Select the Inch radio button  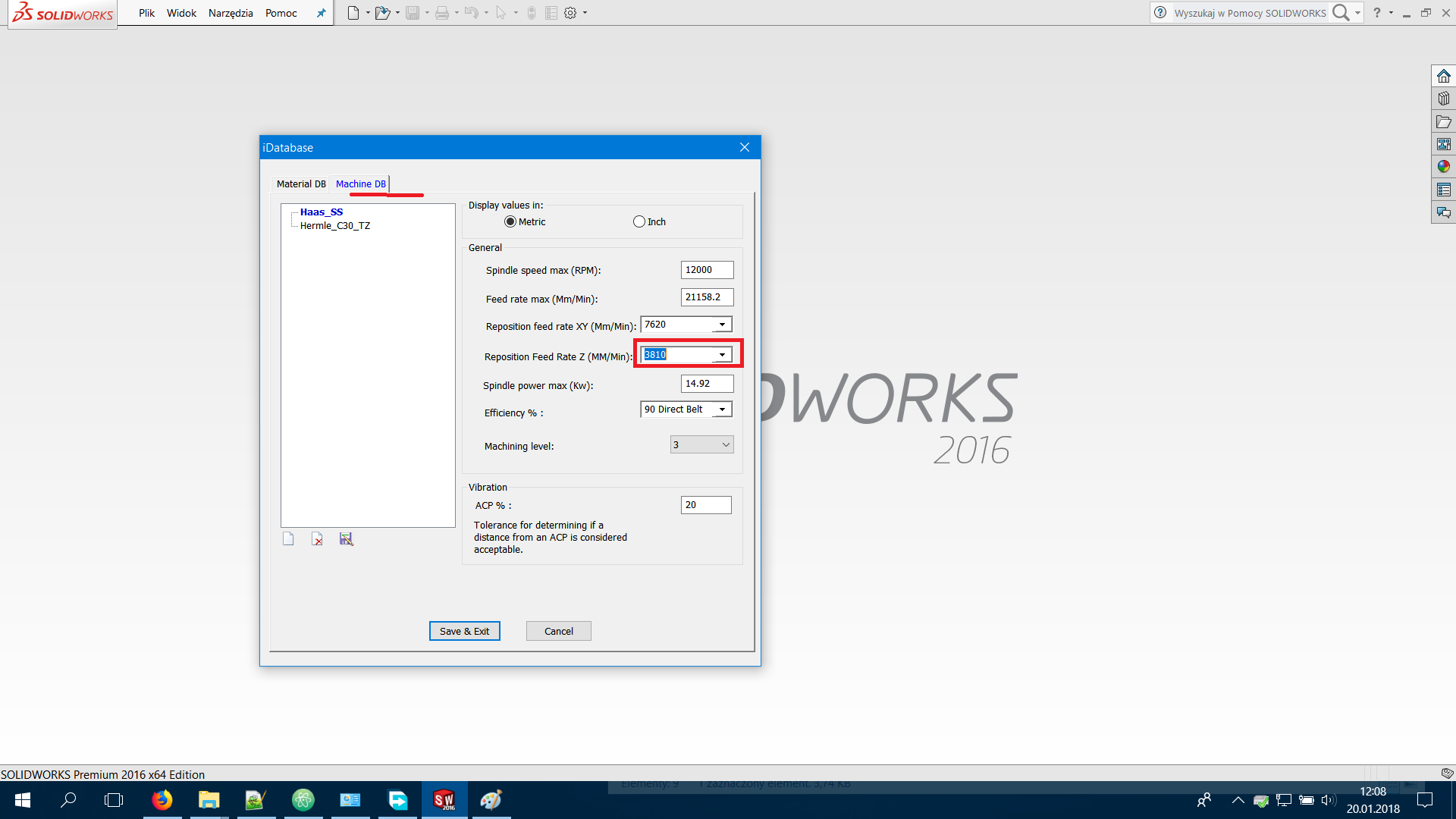click(x=639, y=222)
